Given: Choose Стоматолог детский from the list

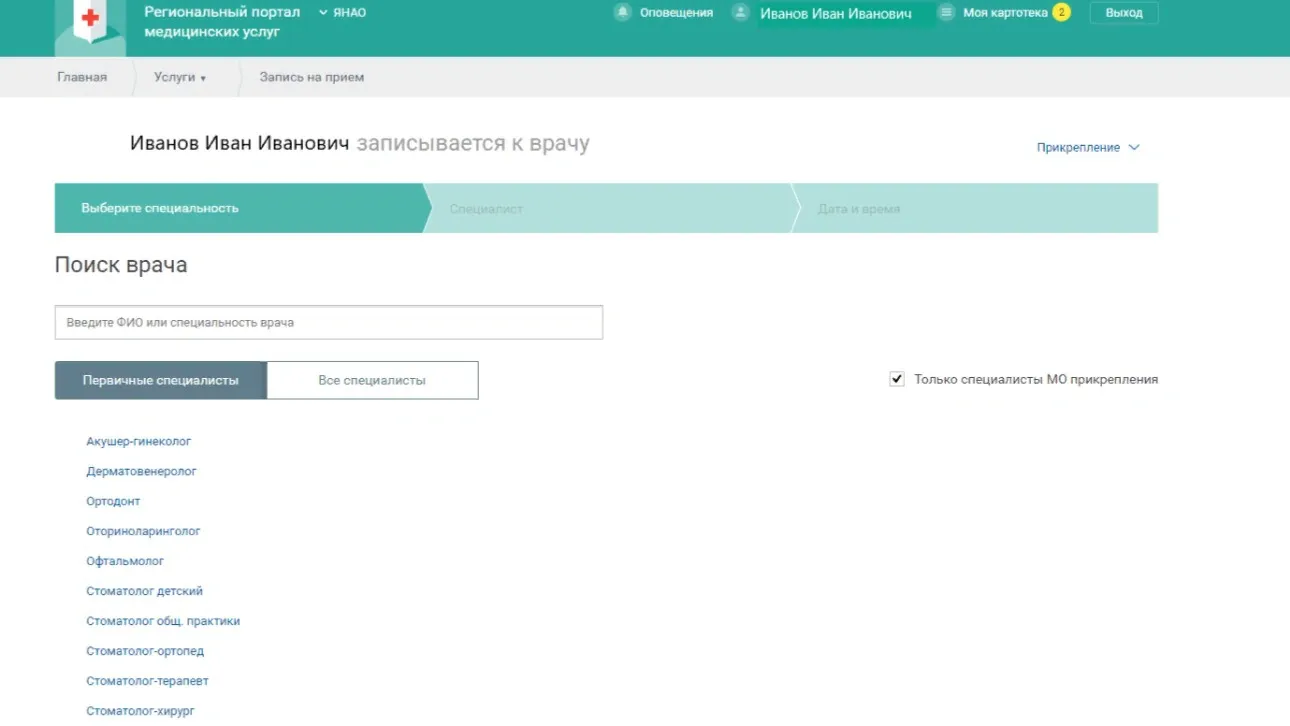Looking at the screenshot, I should (144, 590).
